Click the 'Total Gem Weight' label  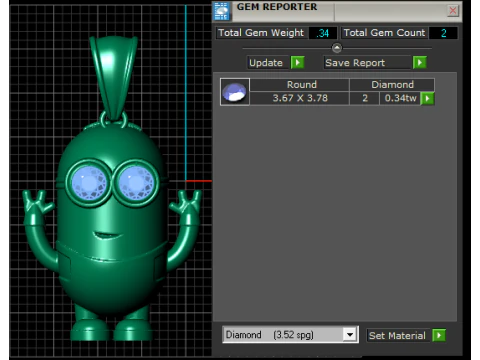(261, 33)
